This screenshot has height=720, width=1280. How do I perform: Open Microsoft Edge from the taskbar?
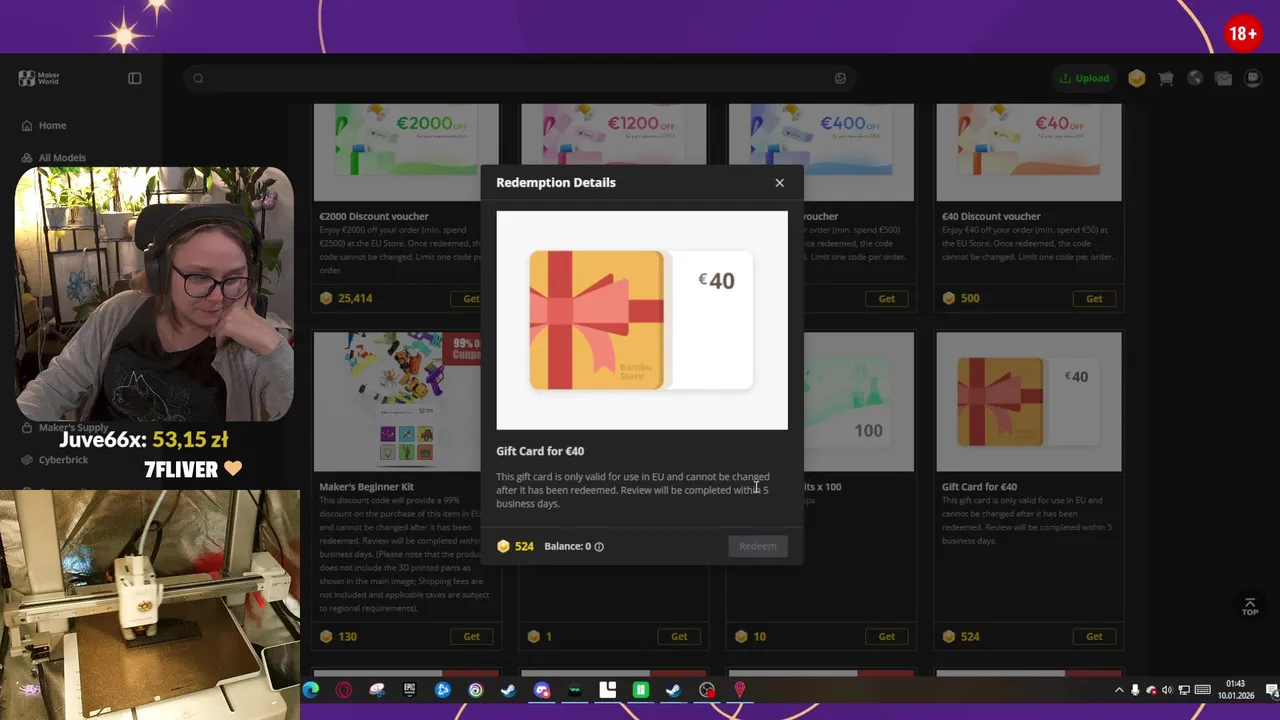[311, 690]
